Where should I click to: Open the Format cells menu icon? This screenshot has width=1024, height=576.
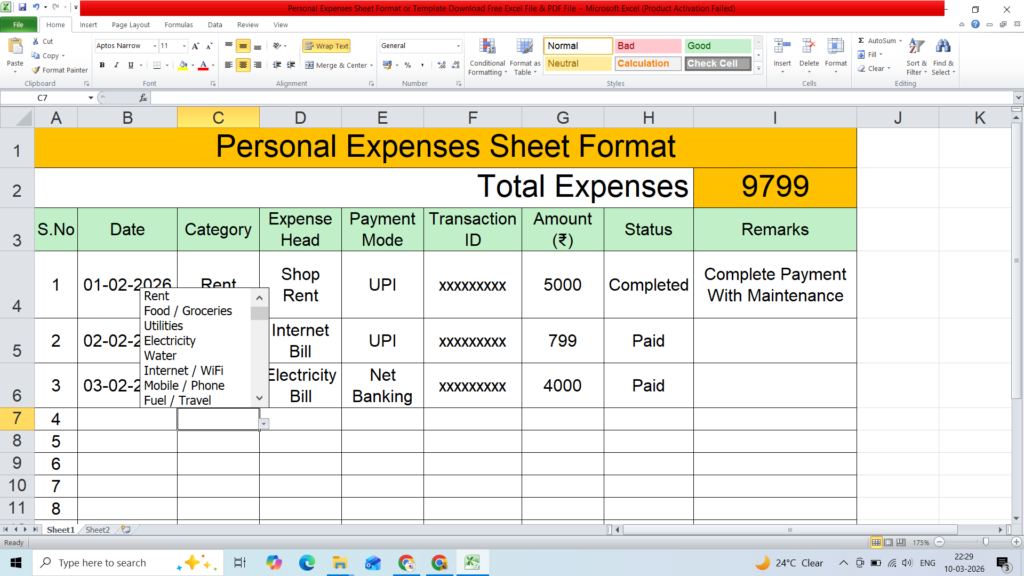pos(835,47)
